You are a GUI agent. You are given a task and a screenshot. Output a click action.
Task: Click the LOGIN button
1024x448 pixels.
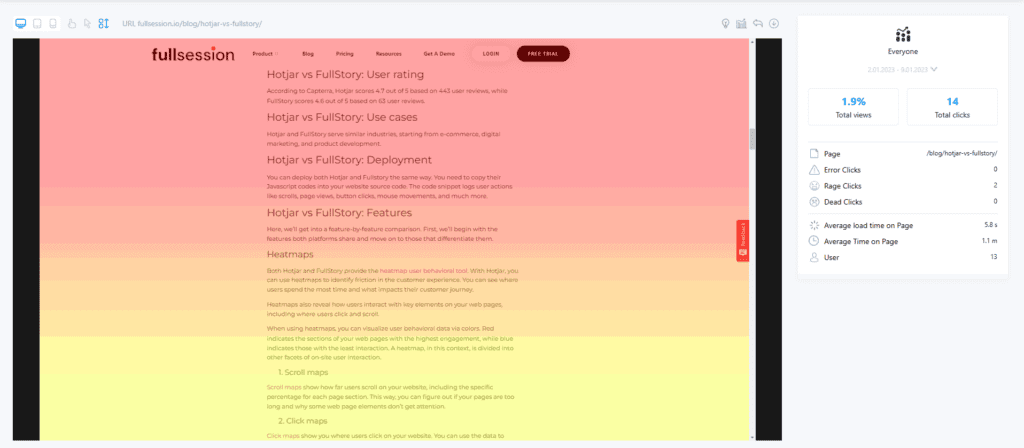click(491, 53)
